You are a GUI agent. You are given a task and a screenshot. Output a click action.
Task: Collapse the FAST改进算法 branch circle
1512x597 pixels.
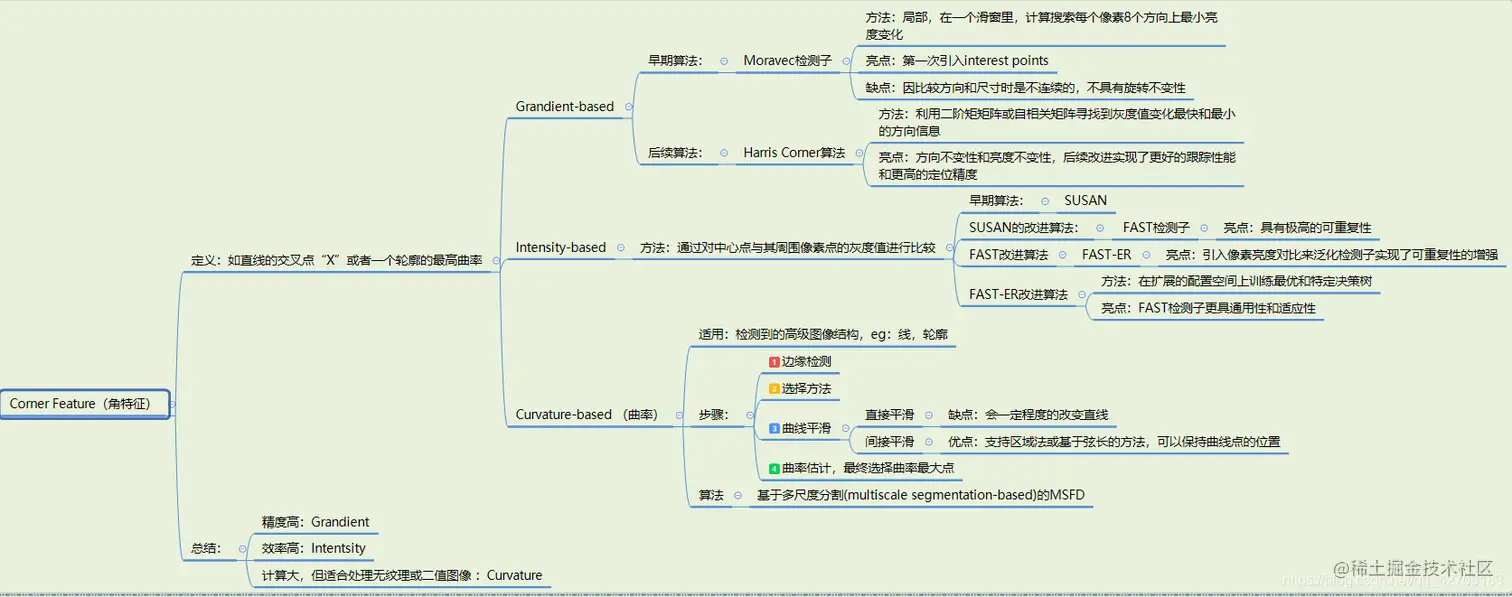(x=1062, y=255)
